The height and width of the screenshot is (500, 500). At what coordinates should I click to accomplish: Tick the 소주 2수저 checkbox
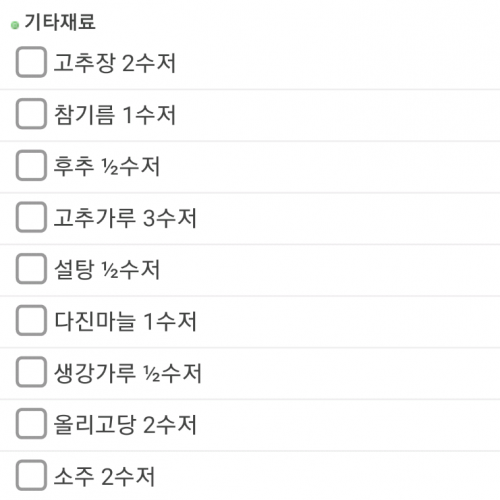pos(31,475)
